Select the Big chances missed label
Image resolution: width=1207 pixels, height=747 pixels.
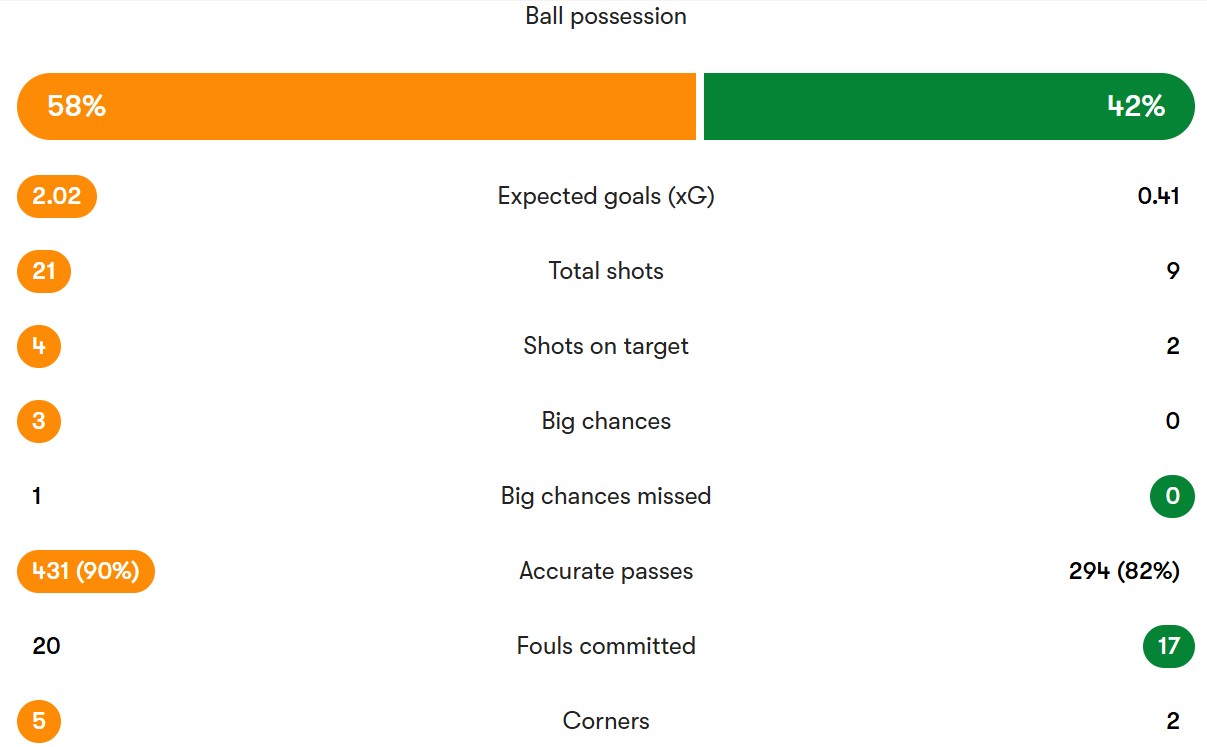[606, 496]
